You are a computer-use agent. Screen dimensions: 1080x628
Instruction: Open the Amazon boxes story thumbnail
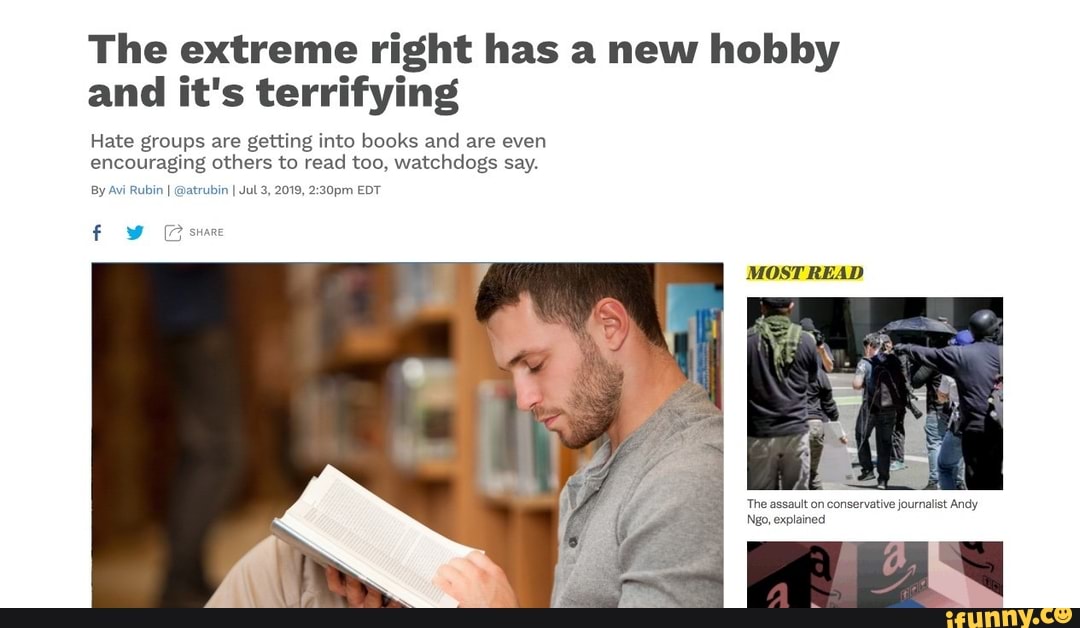point(875,574)
